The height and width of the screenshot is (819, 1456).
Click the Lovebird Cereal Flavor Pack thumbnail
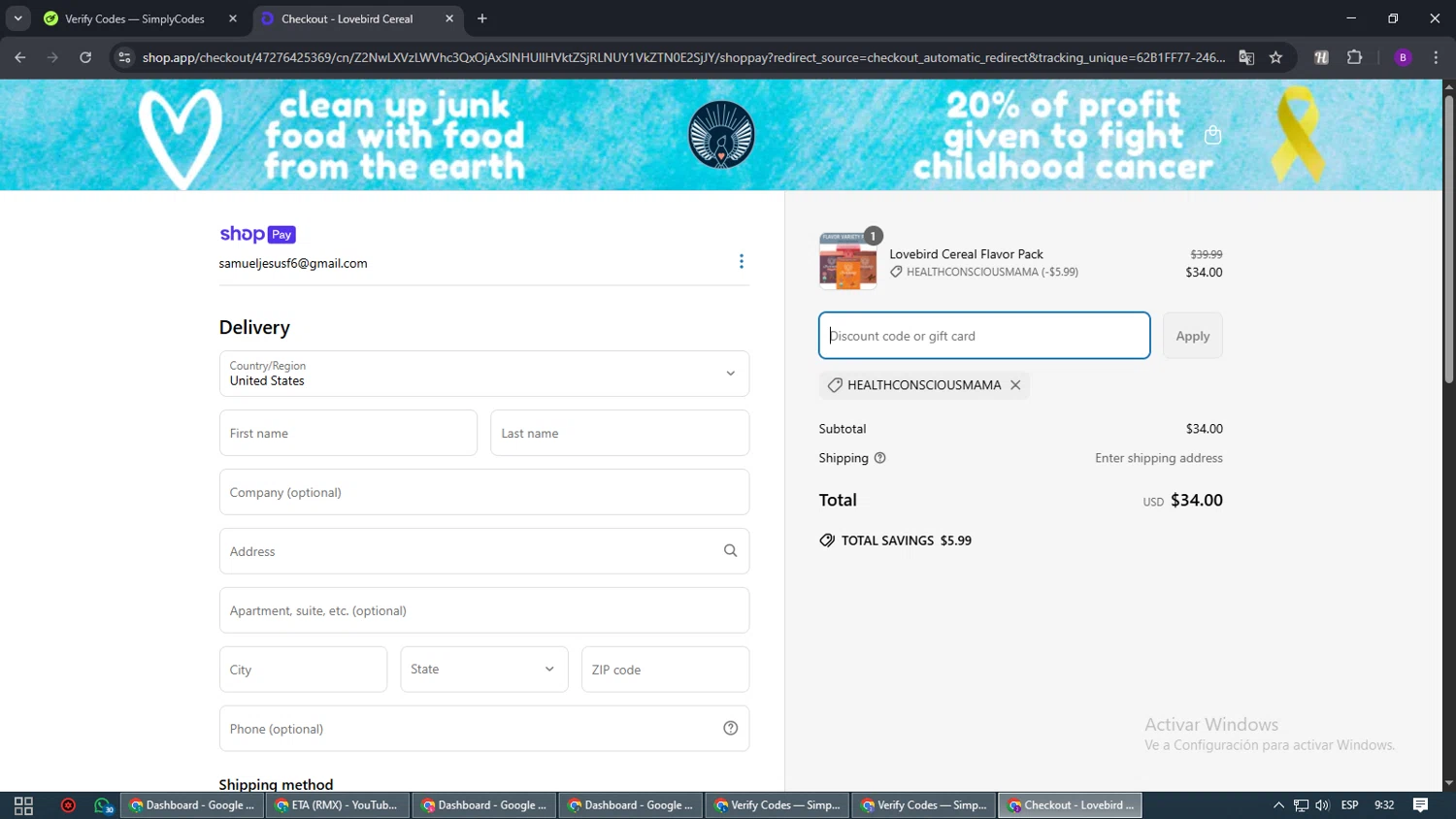(x=847, y=261)
